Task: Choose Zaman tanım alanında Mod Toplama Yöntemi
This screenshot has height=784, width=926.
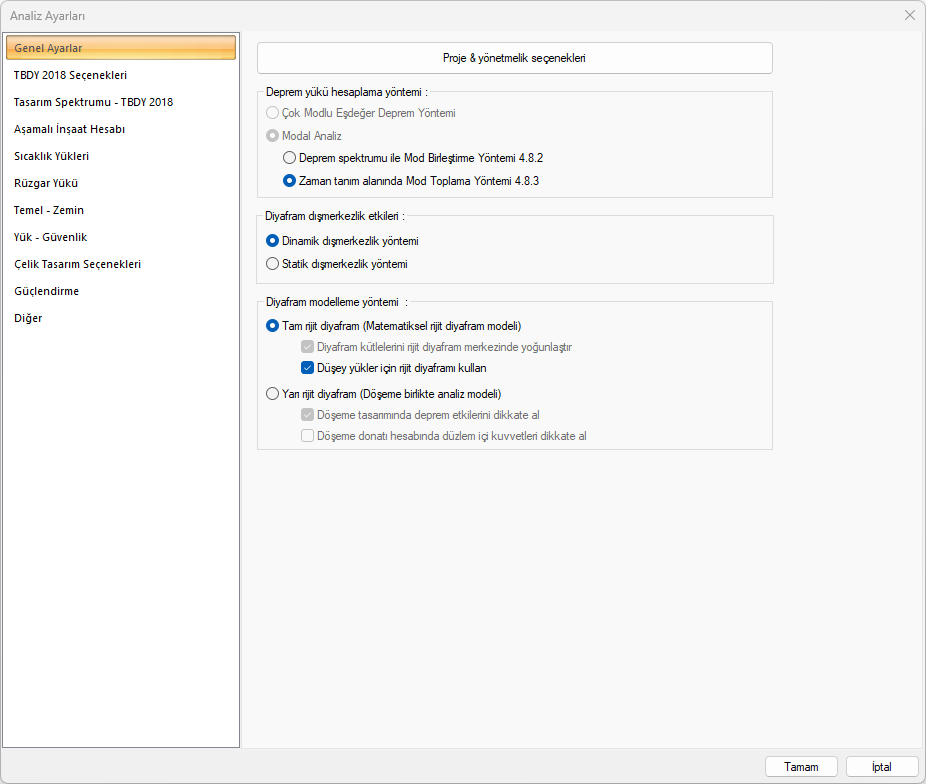Action: [x=290, y=181]
